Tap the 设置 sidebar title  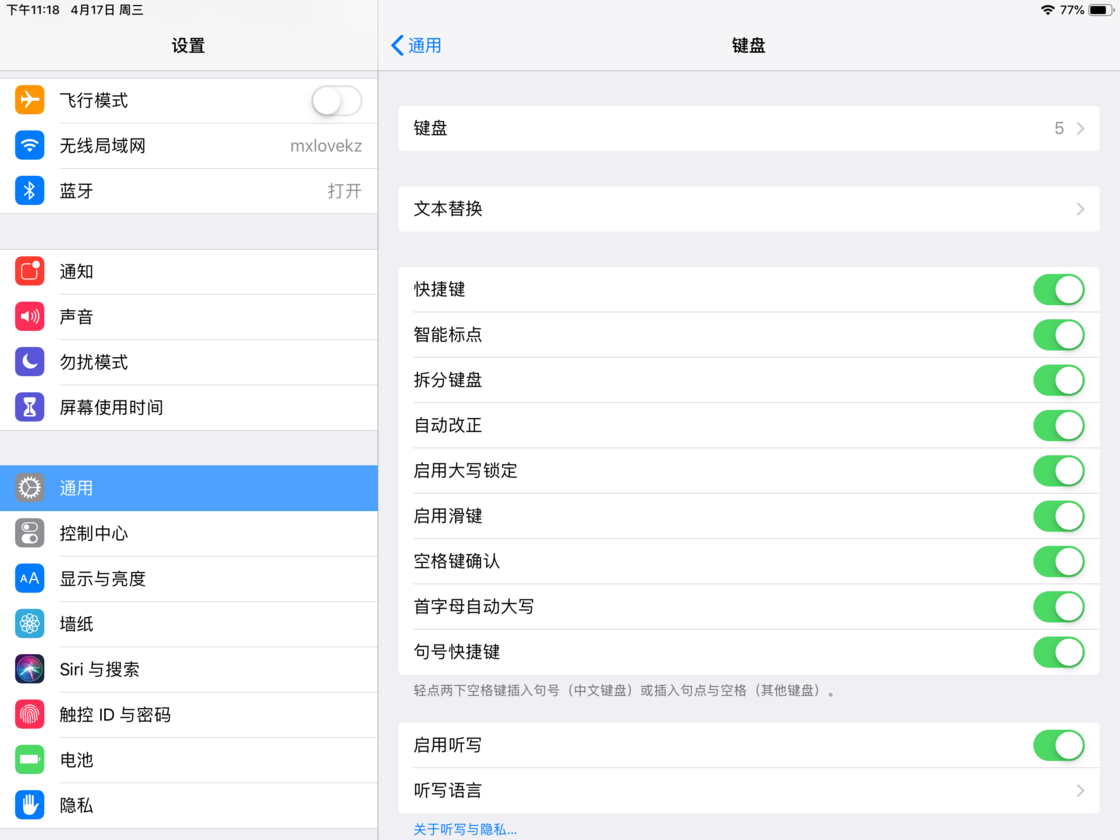(x=189, y=46)
